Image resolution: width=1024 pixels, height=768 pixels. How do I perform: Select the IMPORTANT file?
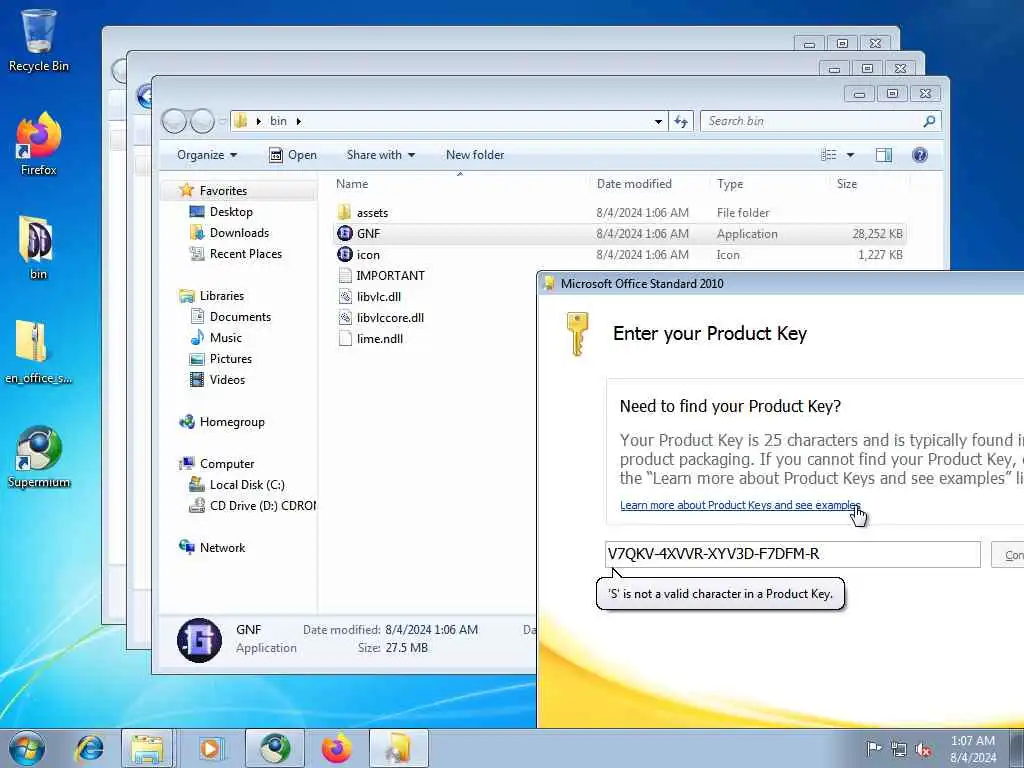click(390, 276)
